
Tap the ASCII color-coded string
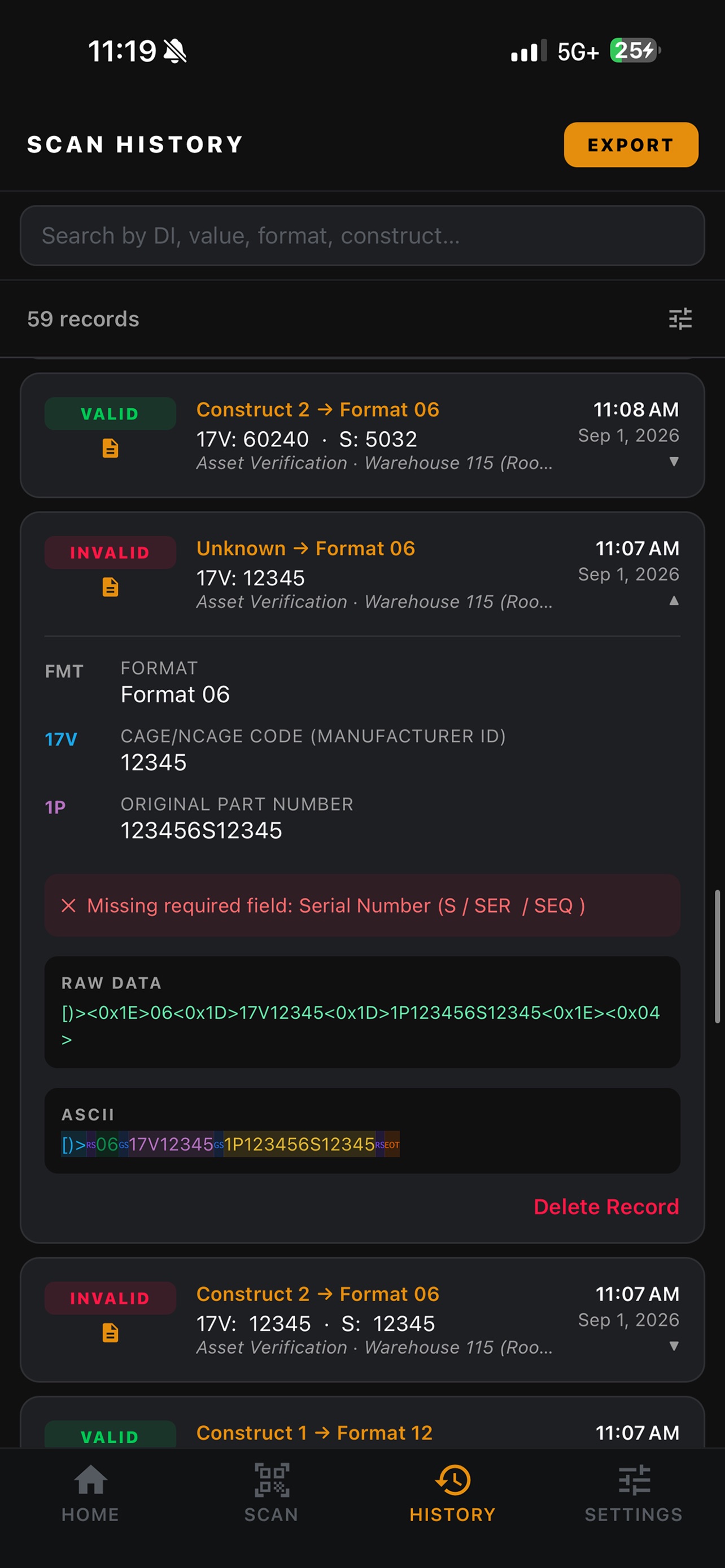[x=231, y=1144]
